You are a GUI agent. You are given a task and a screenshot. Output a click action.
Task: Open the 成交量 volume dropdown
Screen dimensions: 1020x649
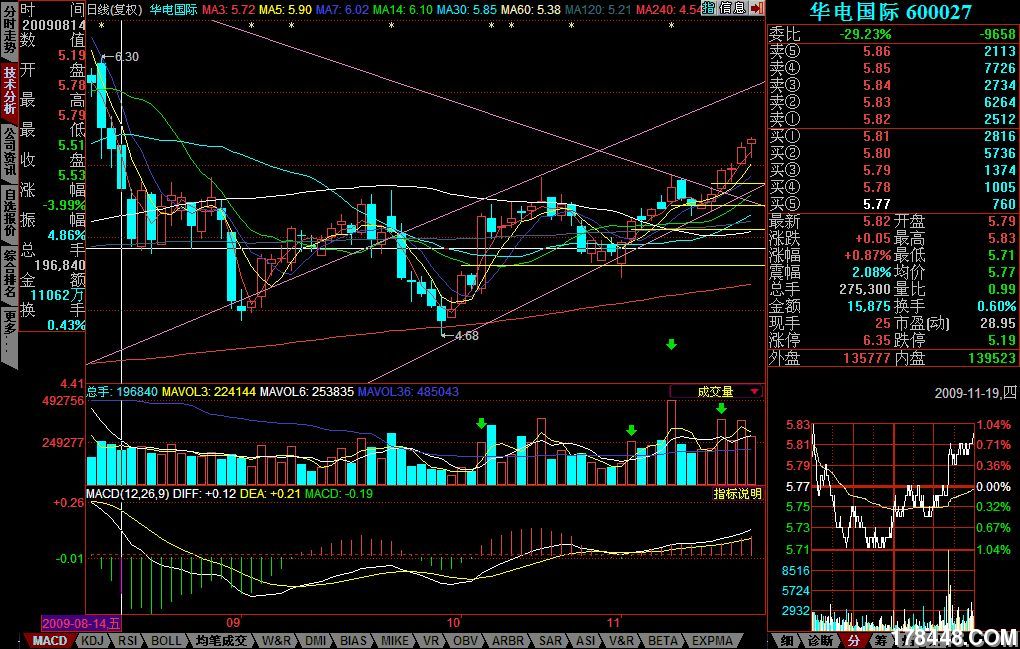click(721, 392)
